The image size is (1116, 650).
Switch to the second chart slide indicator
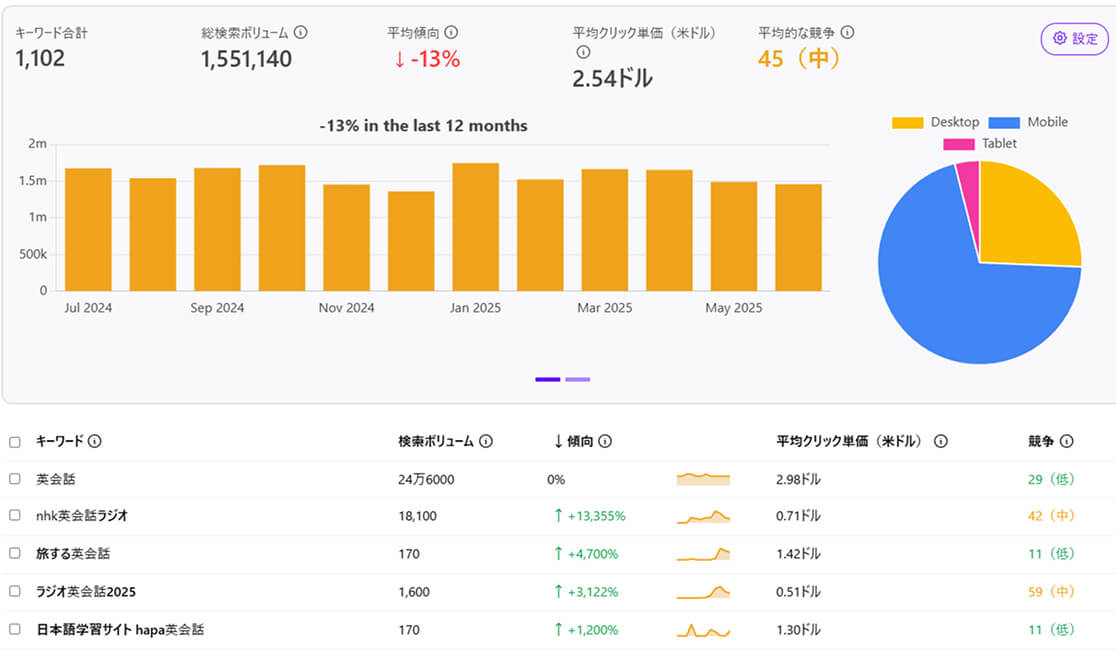coord(577,379)
